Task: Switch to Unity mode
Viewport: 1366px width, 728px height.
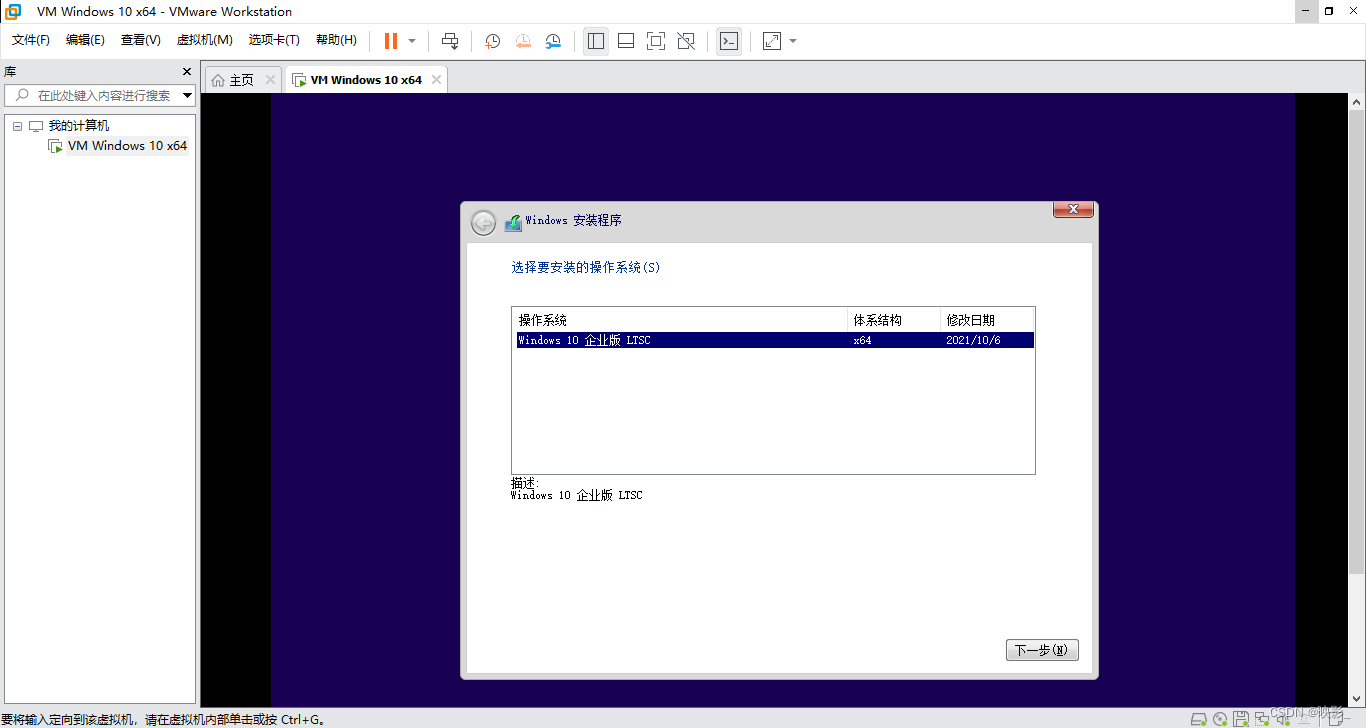Action: [x=686, y=41]
